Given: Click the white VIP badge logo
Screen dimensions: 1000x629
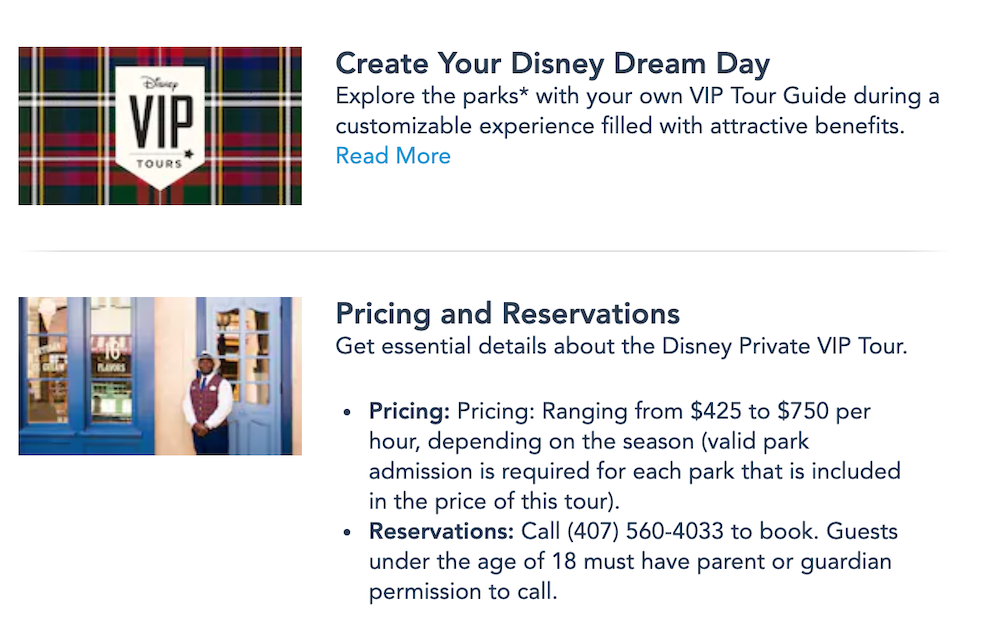Looking at the screenshot, I should [x=160, y=125].
